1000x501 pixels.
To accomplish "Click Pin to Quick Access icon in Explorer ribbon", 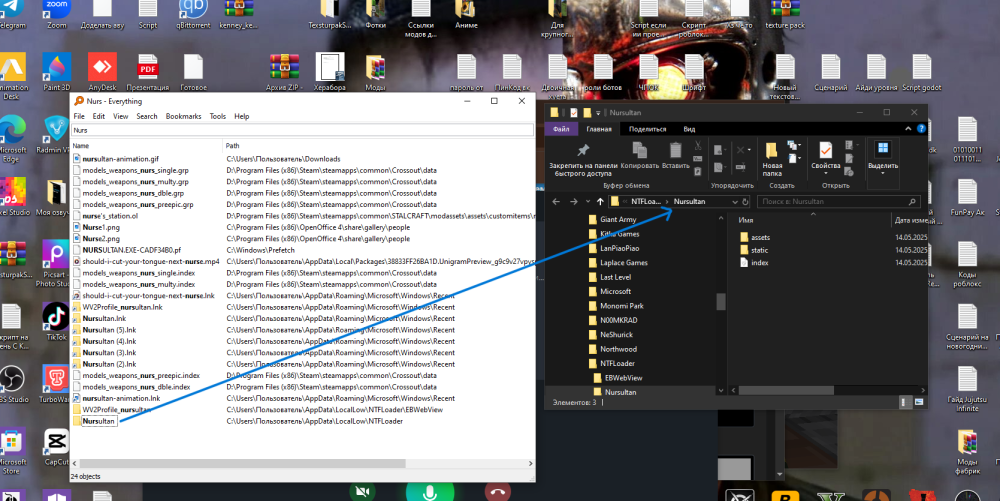I will (583, 150).
